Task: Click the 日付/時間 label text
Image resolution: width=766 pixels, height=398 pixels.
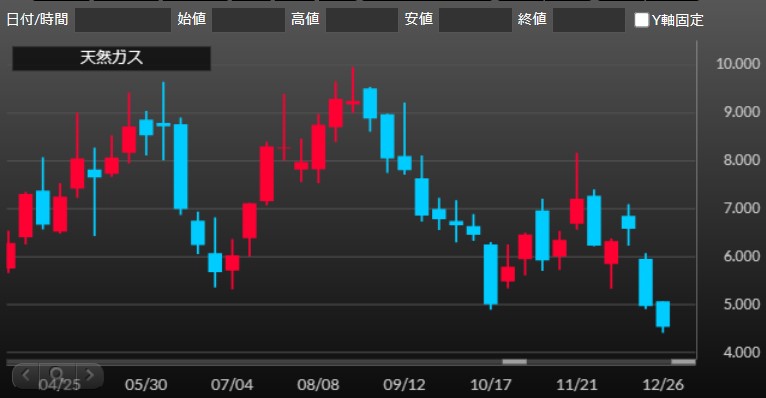Action: [37, 20]
